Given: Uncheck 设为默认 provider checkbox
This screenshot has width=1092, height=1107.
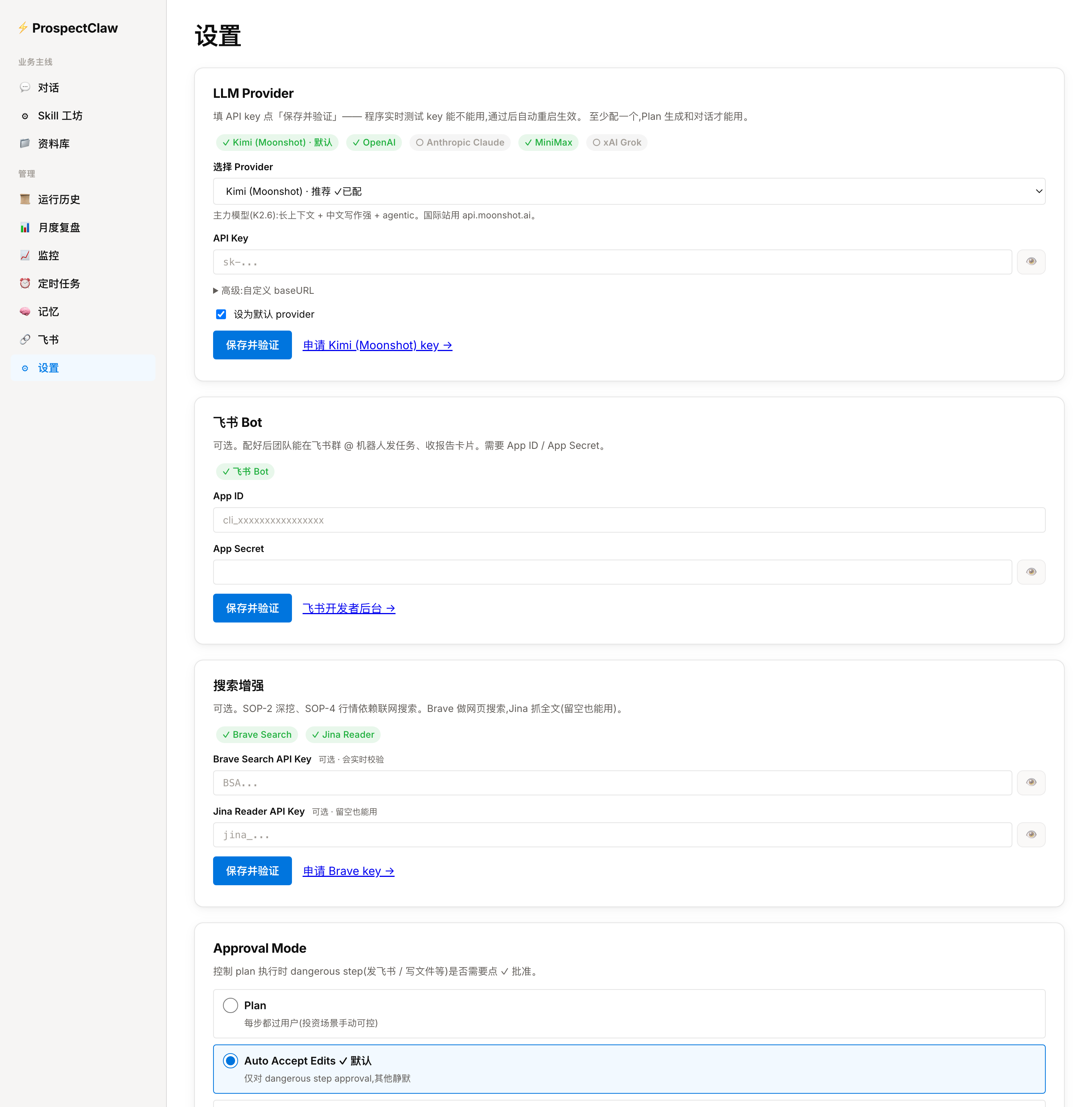Looking at the screenshot, I should click(221, 314).
